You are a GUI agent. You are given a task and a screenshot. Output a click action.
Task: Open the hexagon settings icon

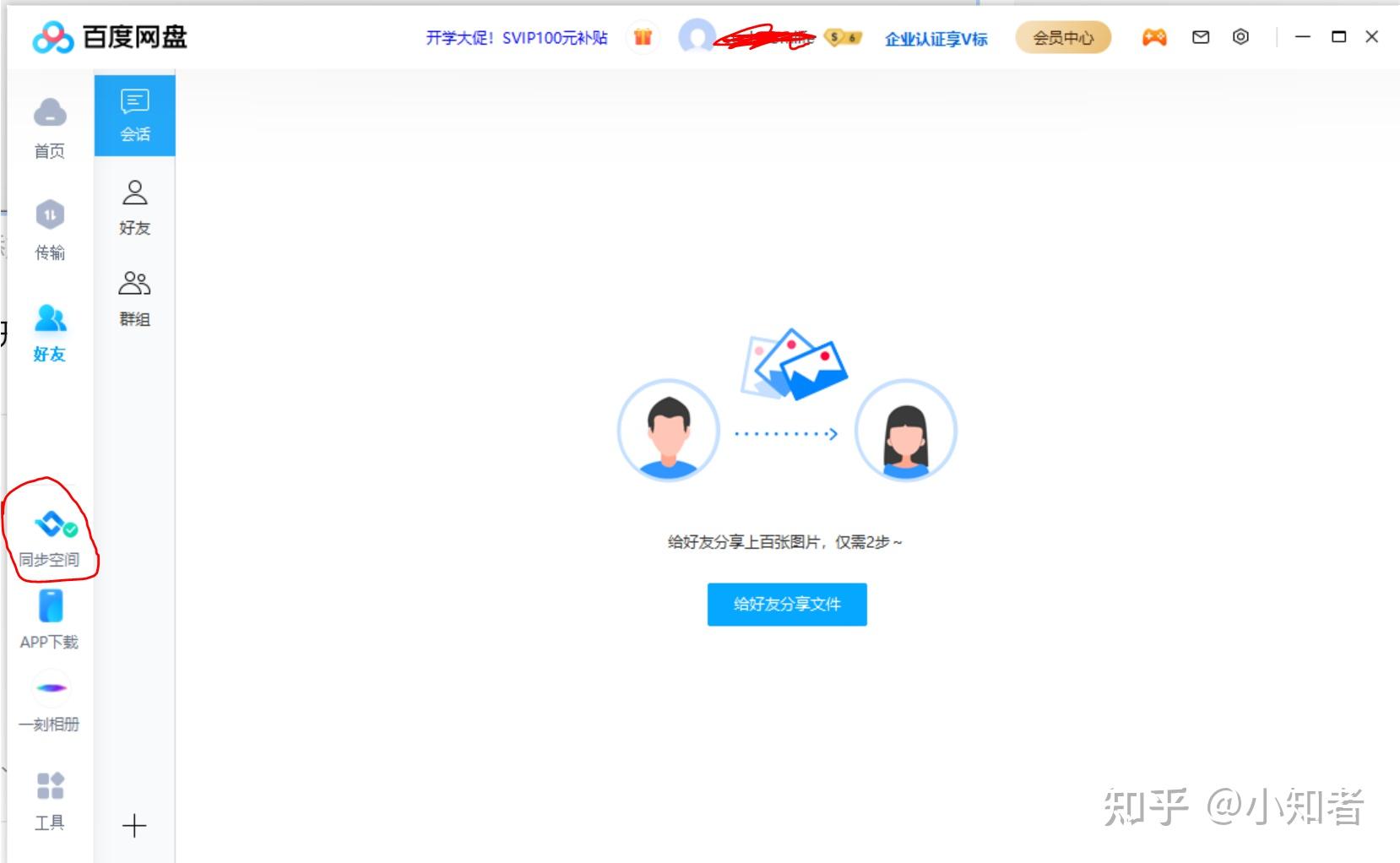click(1240, 36)
